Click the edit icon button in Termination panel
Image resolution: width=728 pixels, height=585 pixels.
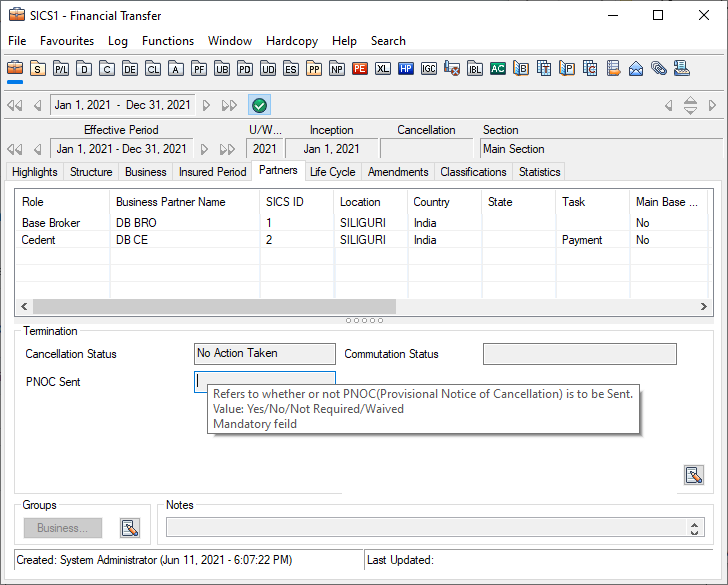pos(694,475)
